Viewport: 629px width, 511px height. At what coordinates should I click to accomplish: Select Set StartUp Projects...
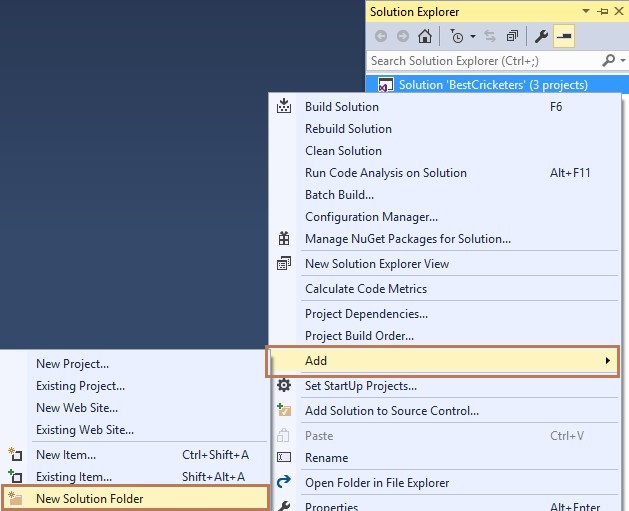click(445, 386)
